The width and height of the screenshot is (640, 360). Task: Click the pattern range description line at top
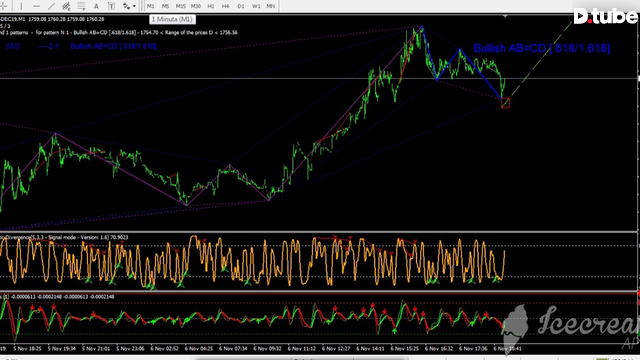pyautogui.click(x=119, y=32)
